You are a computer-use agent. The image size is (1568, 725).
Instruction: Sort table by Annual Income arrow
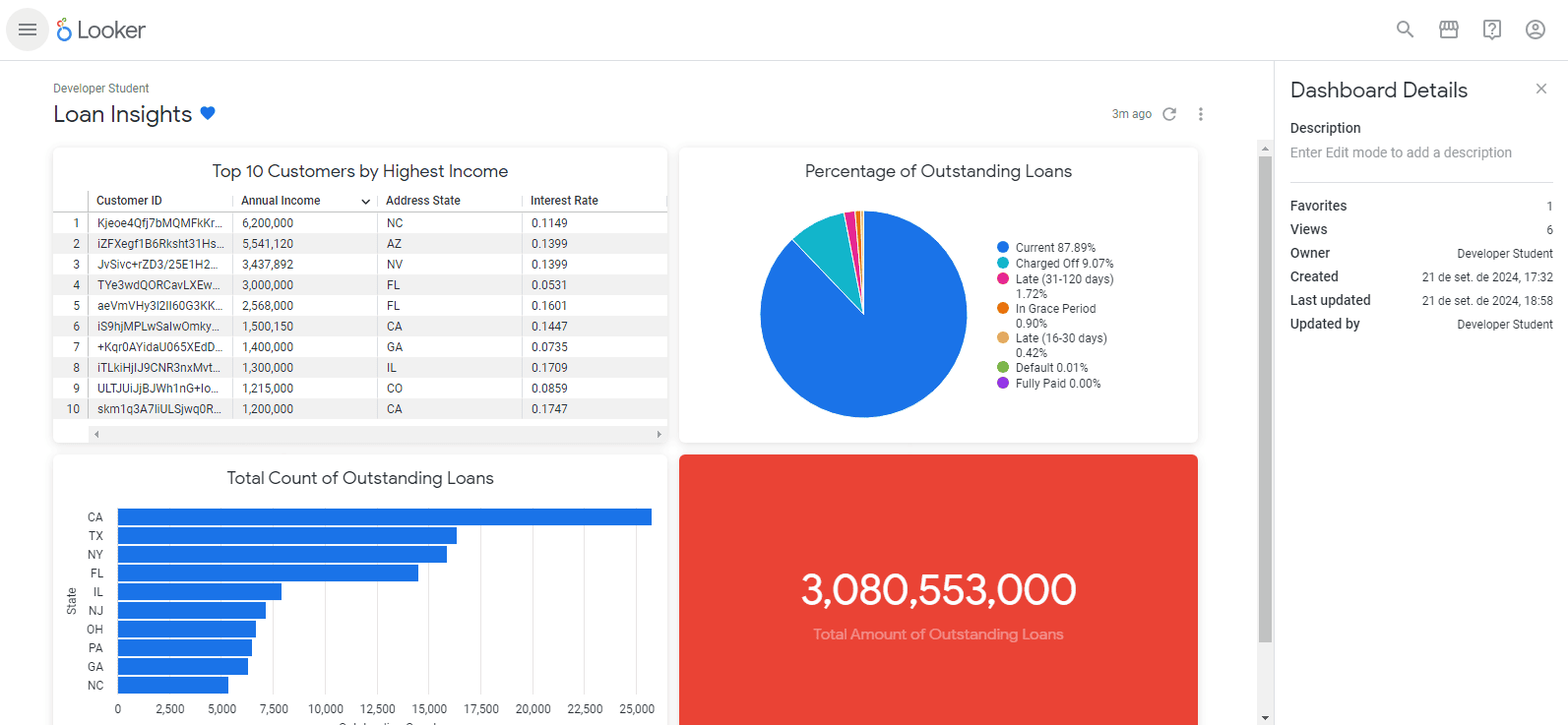click(365, 202)
